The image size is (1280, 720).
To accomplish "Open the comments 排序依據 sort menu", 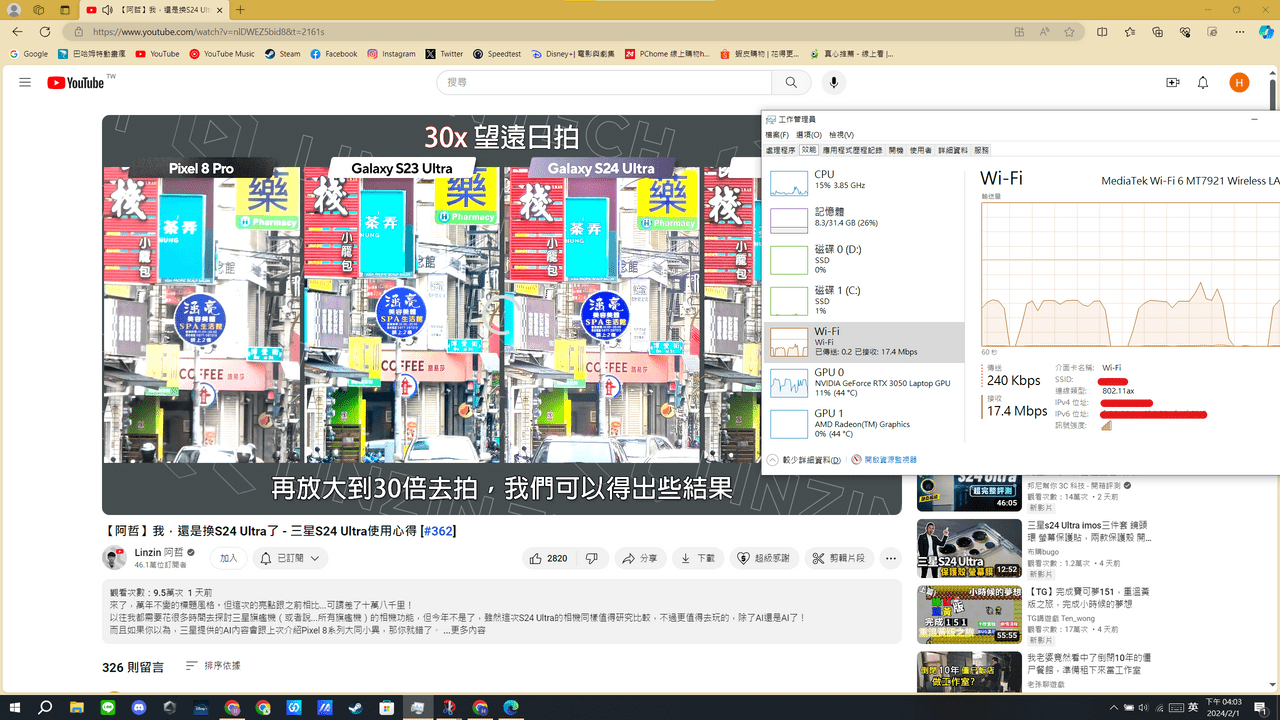I will point(212,666).
